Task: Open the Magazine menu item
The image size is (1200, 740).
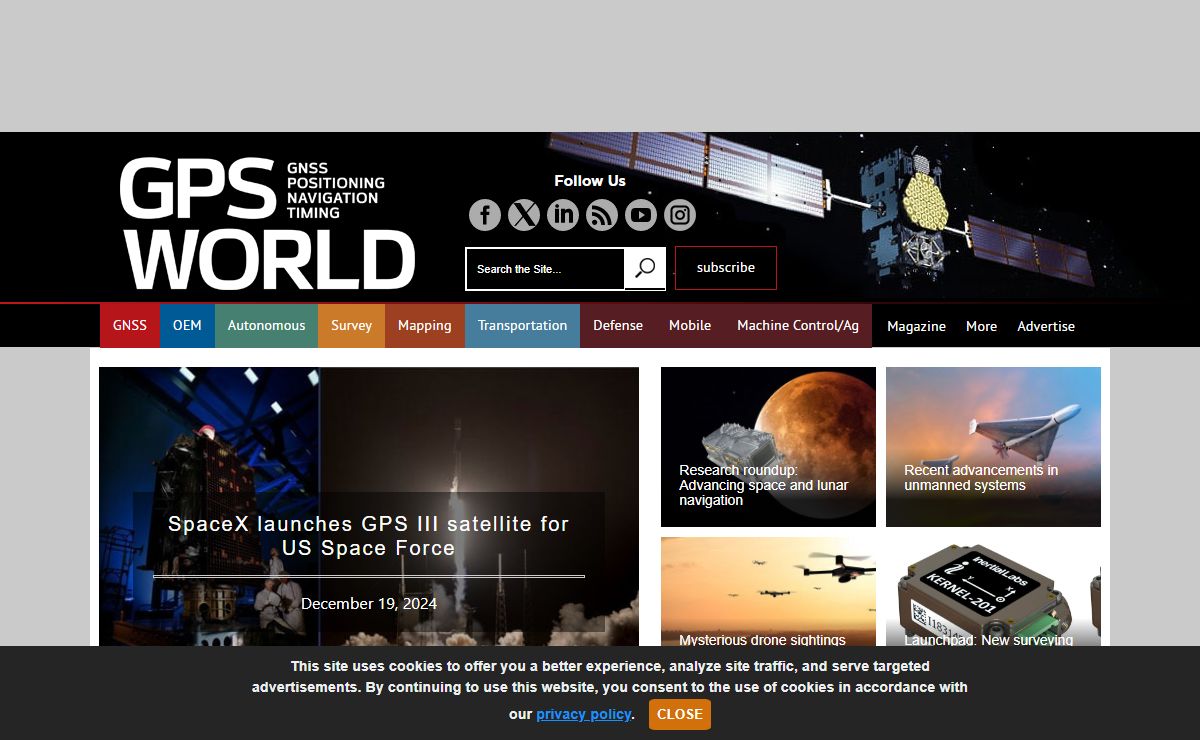Action: coord(916,327)
